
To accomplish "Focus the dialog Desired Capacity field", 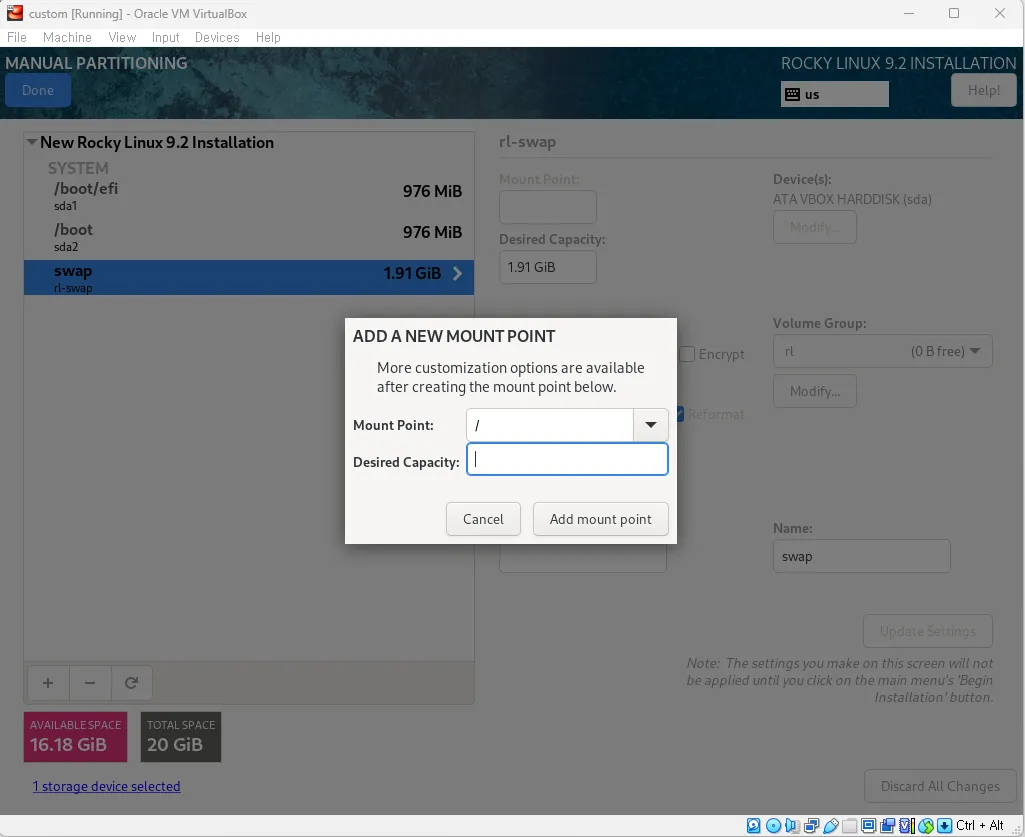I will 567,459.
